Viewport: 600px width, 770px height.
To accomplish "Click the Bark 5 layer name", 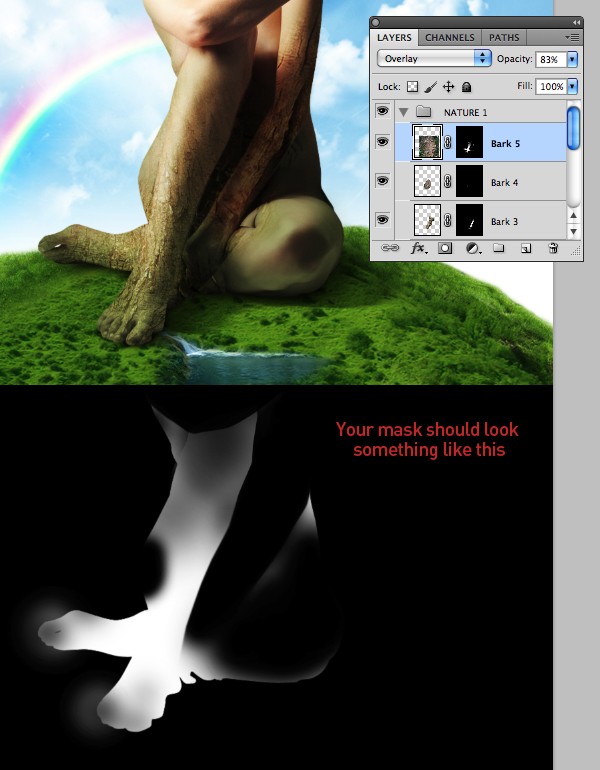I will (x=505, y=143).
